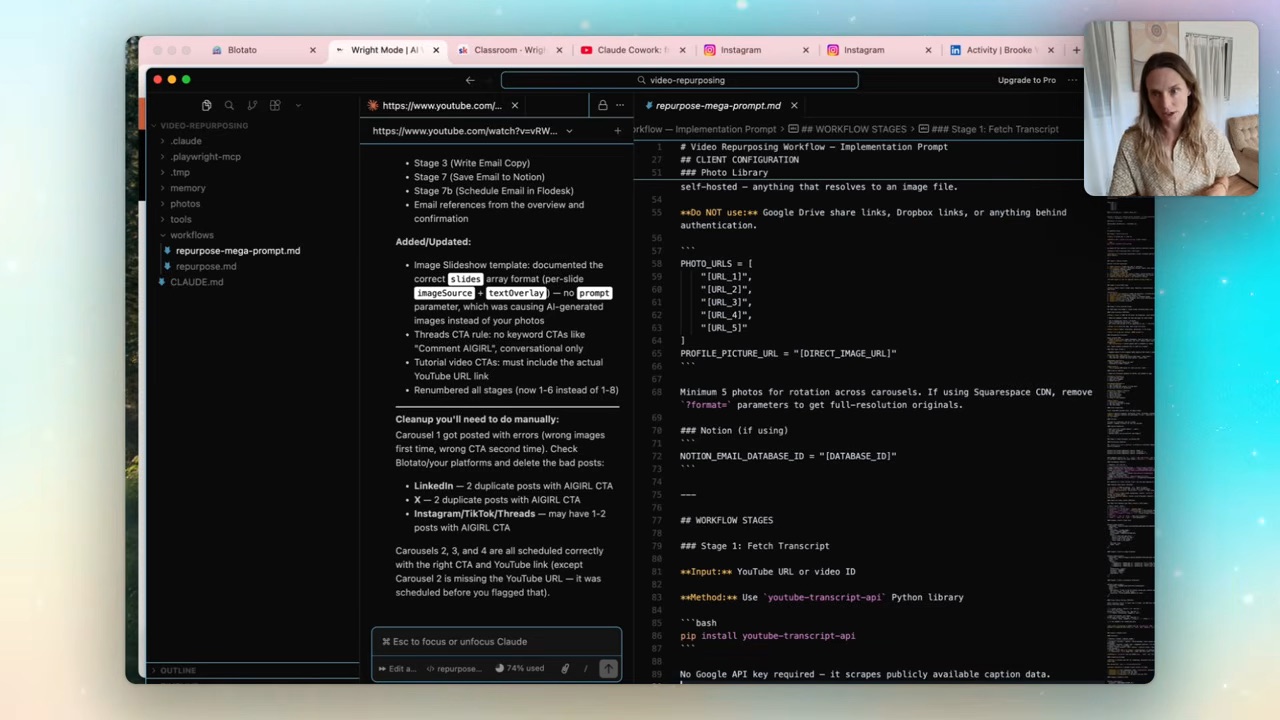Close the Claude Cowork browser tab
The width and height of the screenshot is (1280, 720).
point(683,50)
